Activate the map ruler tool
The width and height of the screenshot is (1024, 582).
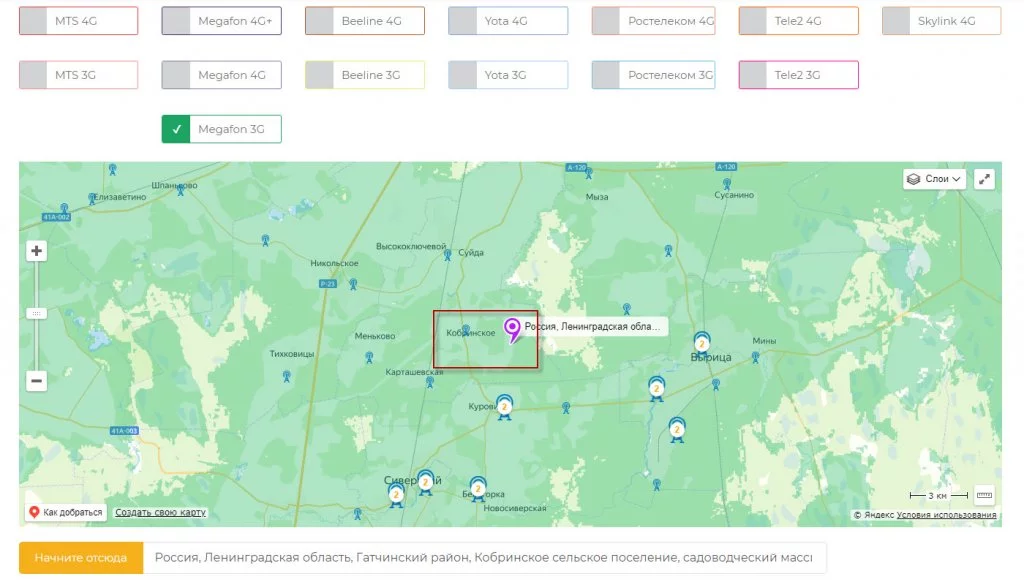pyautogui.click(x=984, y=495)
